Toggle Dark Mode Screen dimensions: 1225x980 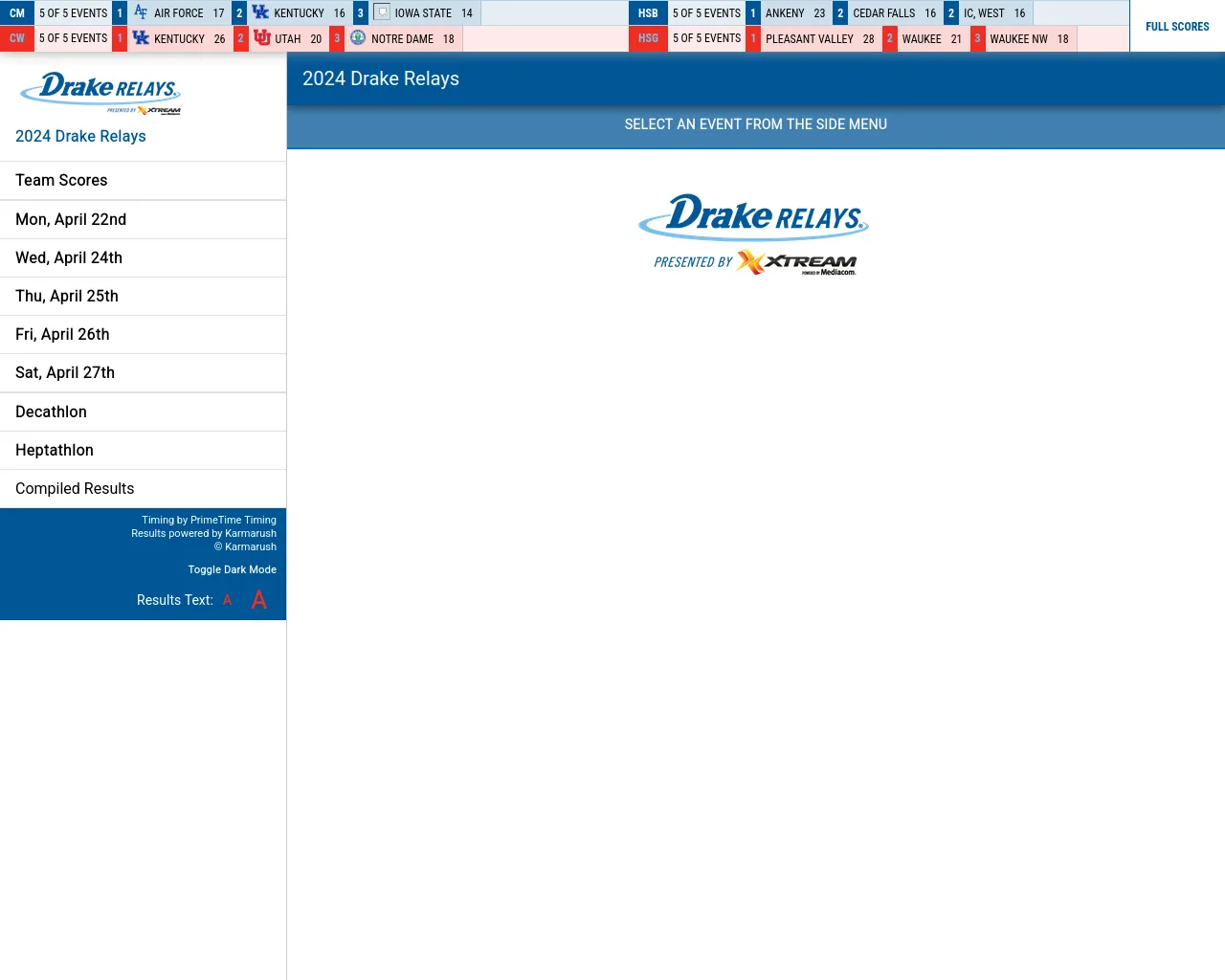pyautogui.click(x=233, y=569)
